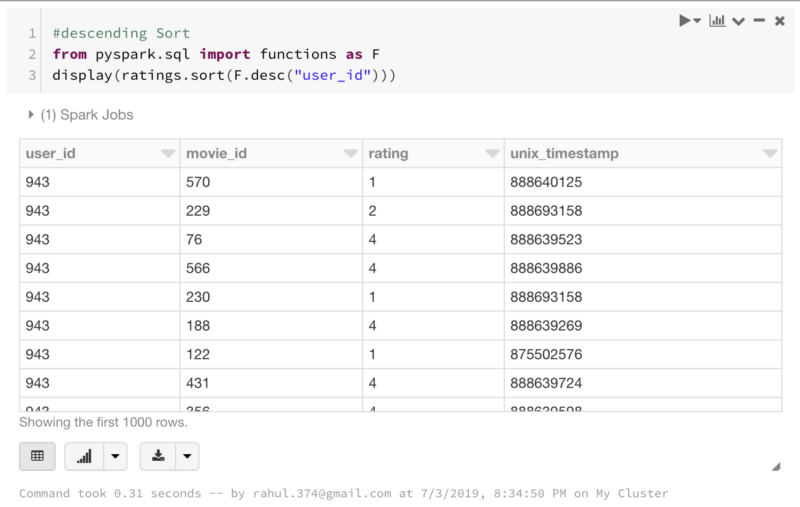Open chart type dropdown arrow
The image size is (800, 507).
tap(116, 456)
